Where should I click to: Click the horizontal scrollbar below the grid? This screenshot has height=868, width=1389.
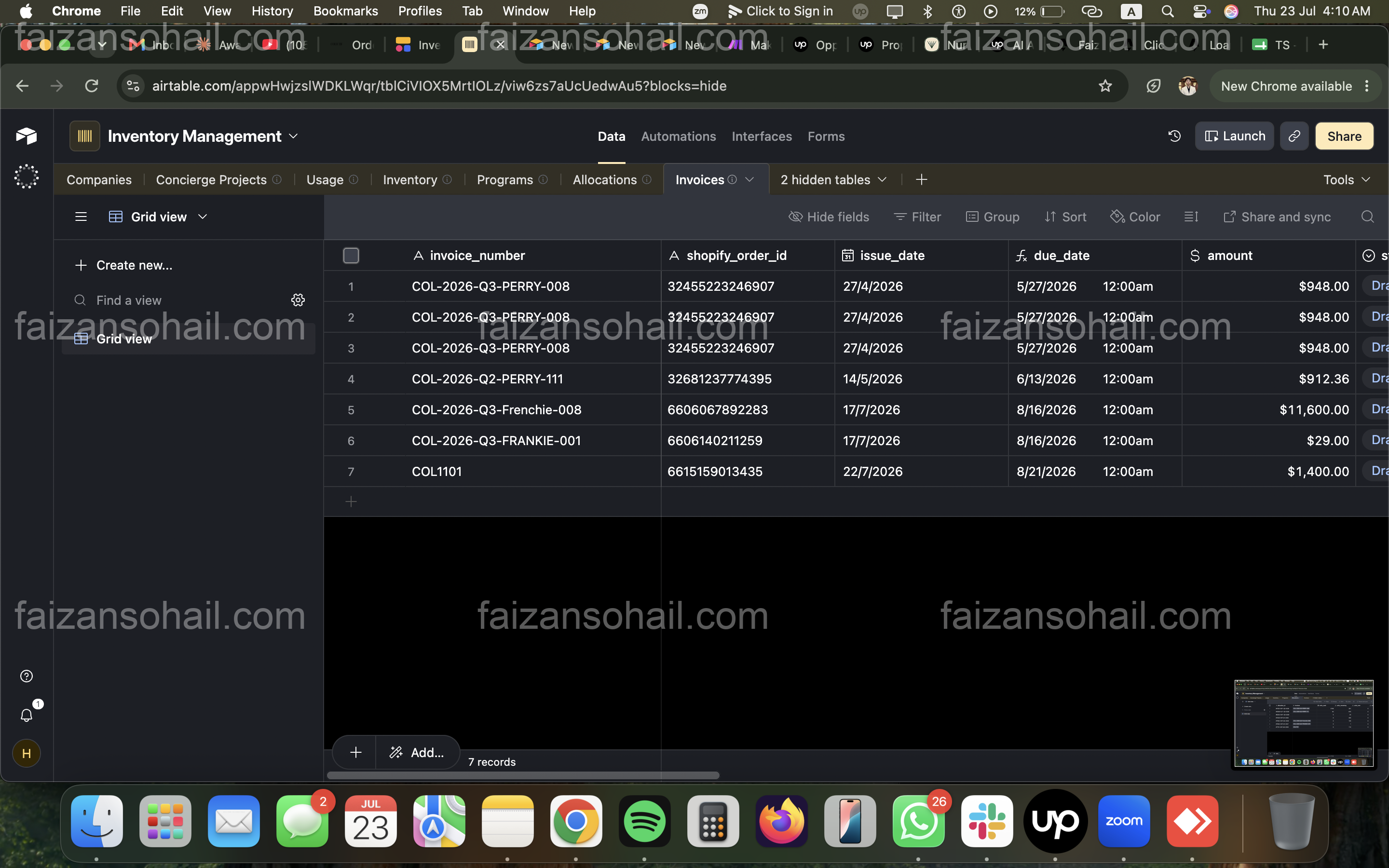click(523, 775)
